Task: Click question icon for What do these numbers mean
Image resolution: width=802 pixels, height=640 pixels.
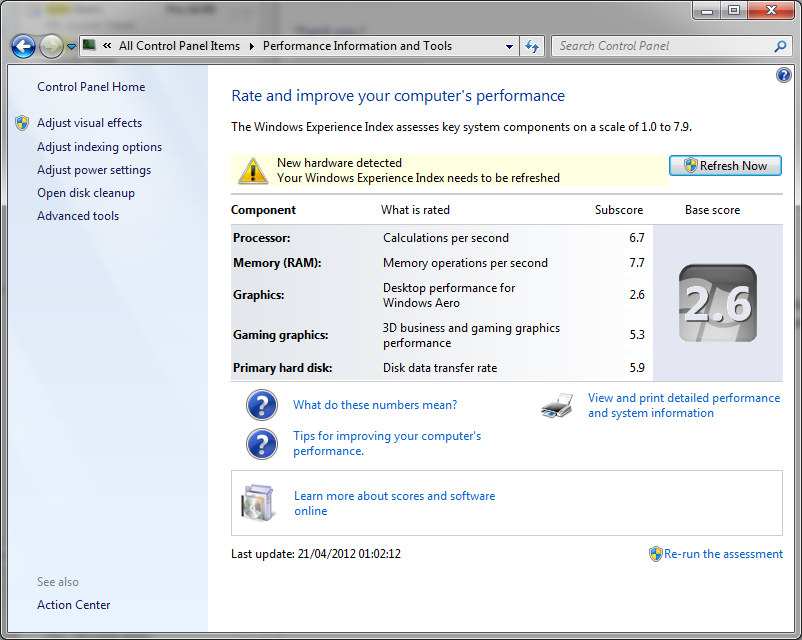Action: 261,405
